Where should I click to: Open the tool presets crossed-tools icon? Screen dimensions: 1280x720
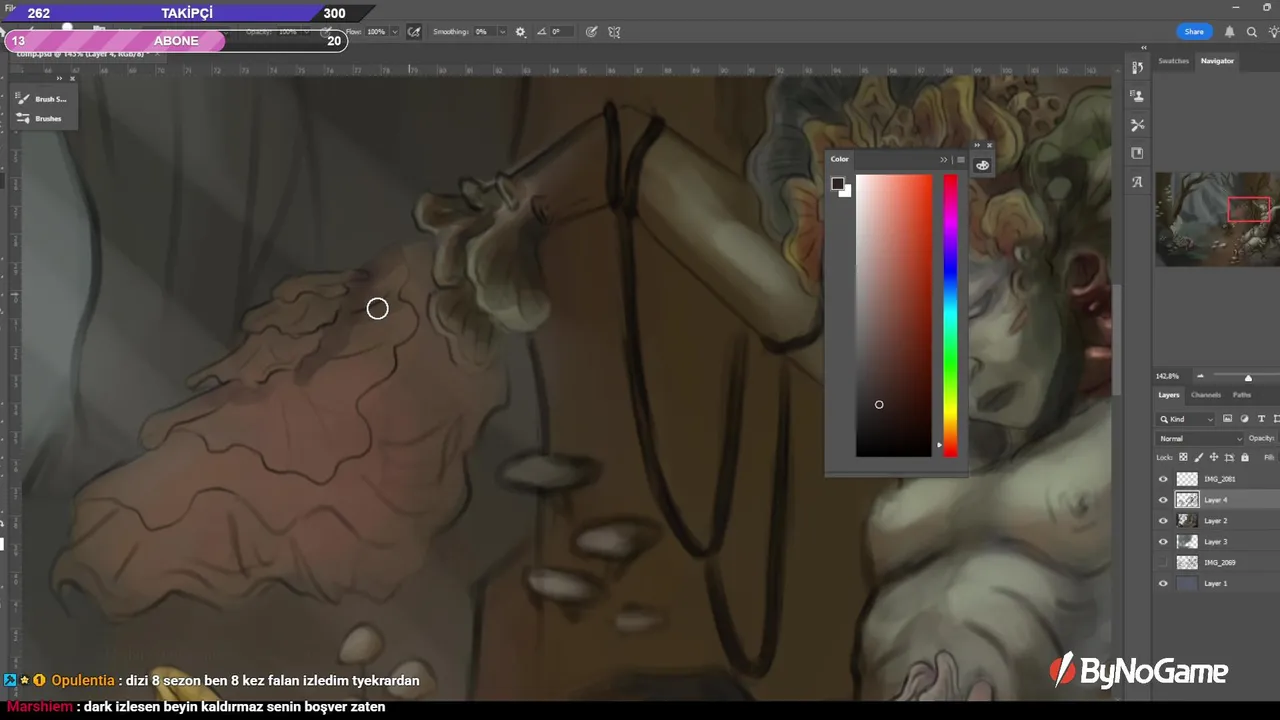pos(1137,125)
